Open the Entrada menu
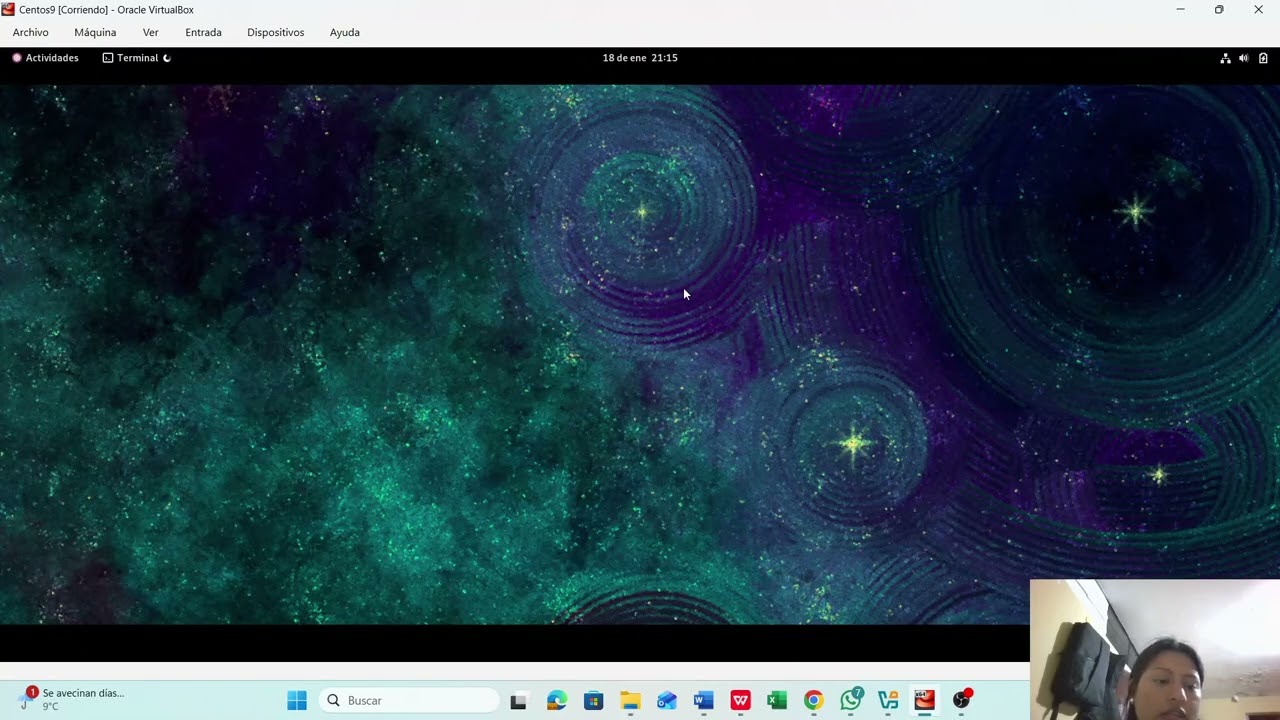1280x720 pixels. (203, 32)
